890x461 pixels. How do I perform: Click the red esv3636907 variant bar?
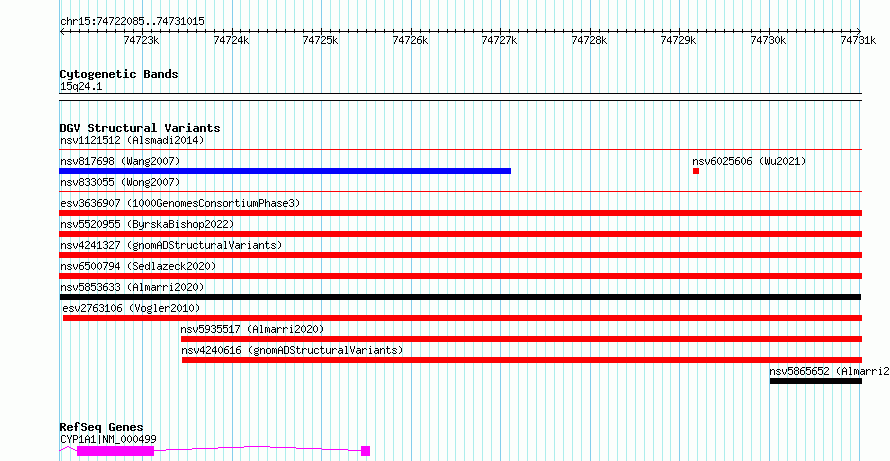[461, 213]
